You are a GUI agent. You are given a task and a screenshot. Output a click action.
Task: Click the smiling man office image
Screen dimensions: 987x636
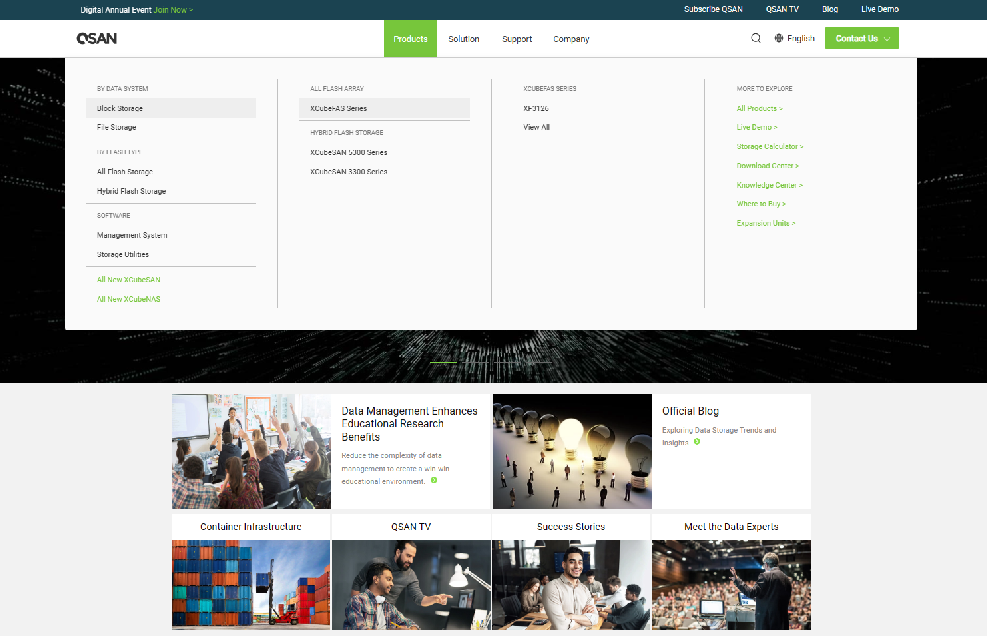(571, 585)
